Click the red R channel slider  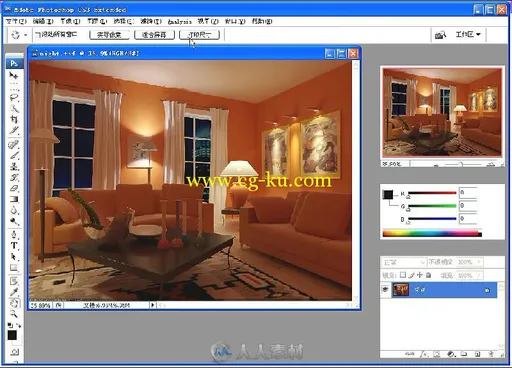(x=432, y=193)
